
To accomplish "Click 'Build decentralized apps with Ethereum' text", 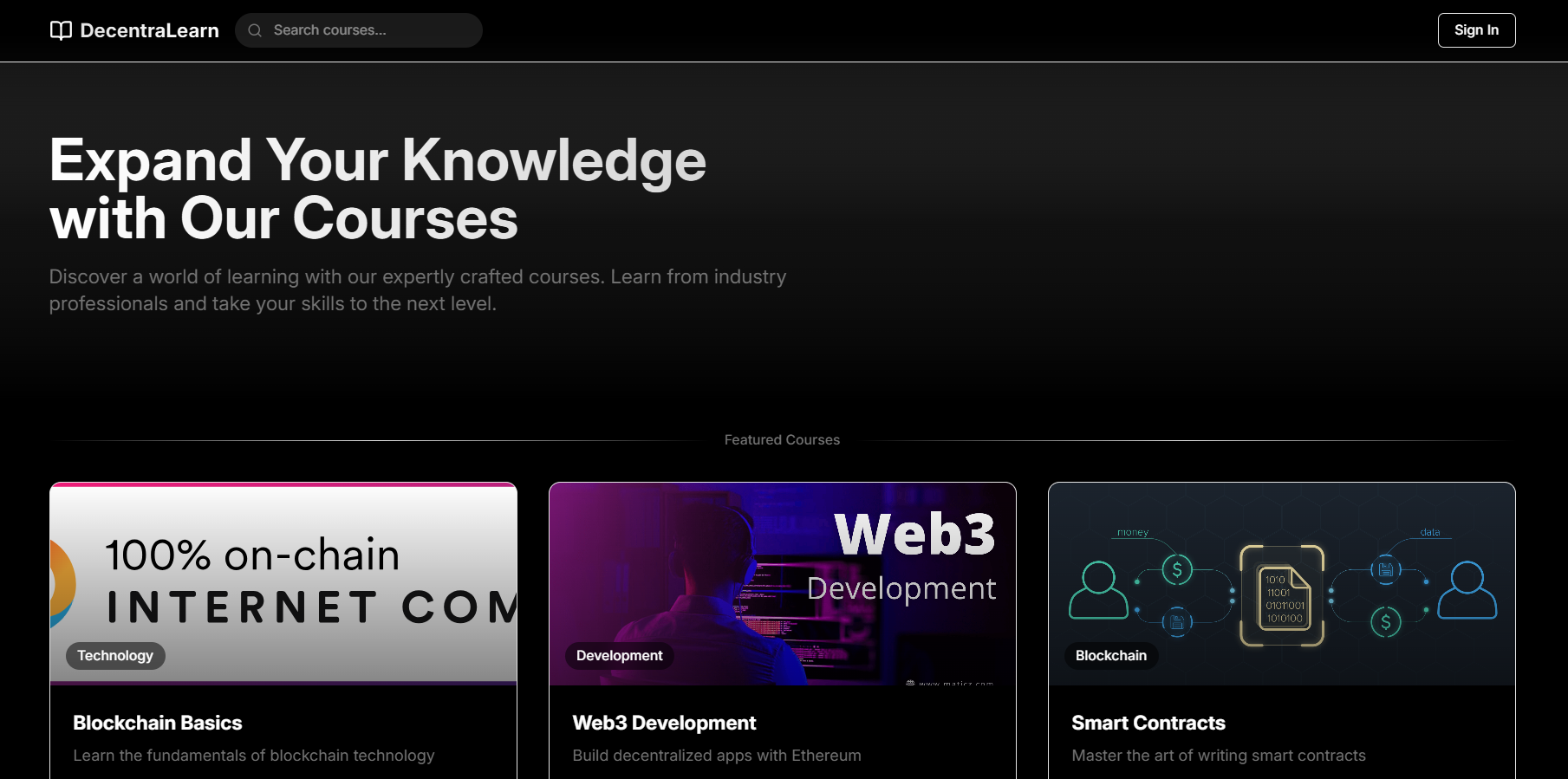I will coord(717,756).
